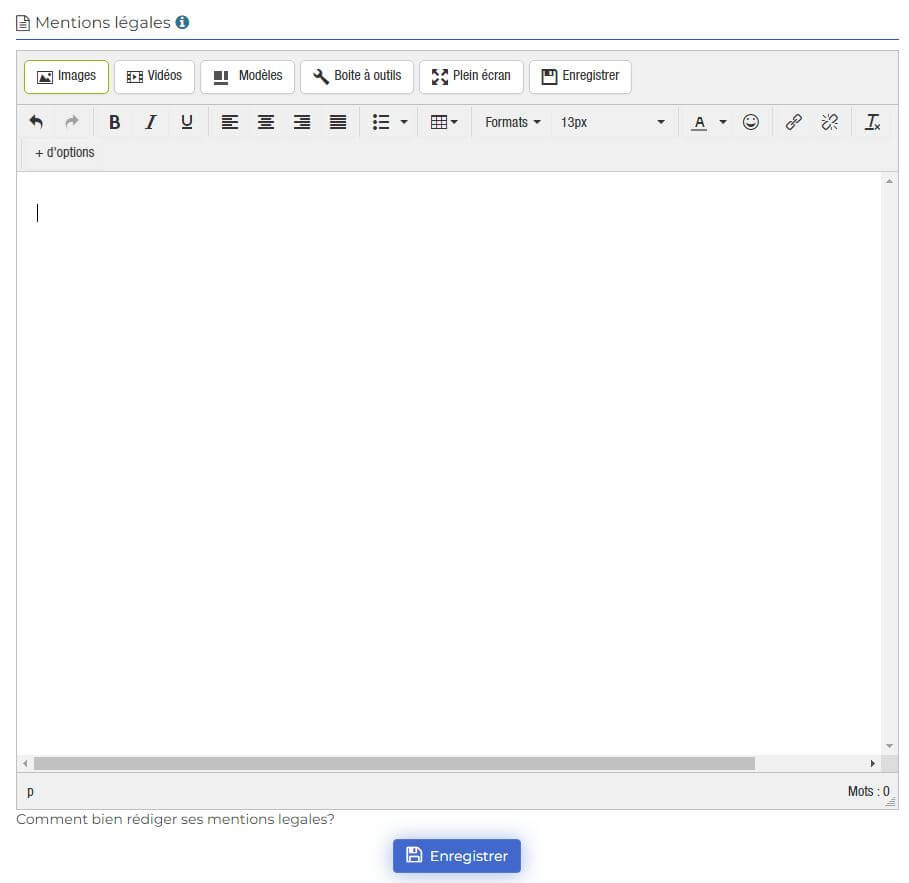Expand the + d'options toolbar
The image size is (909, 883).
click(x=64, y=152)
